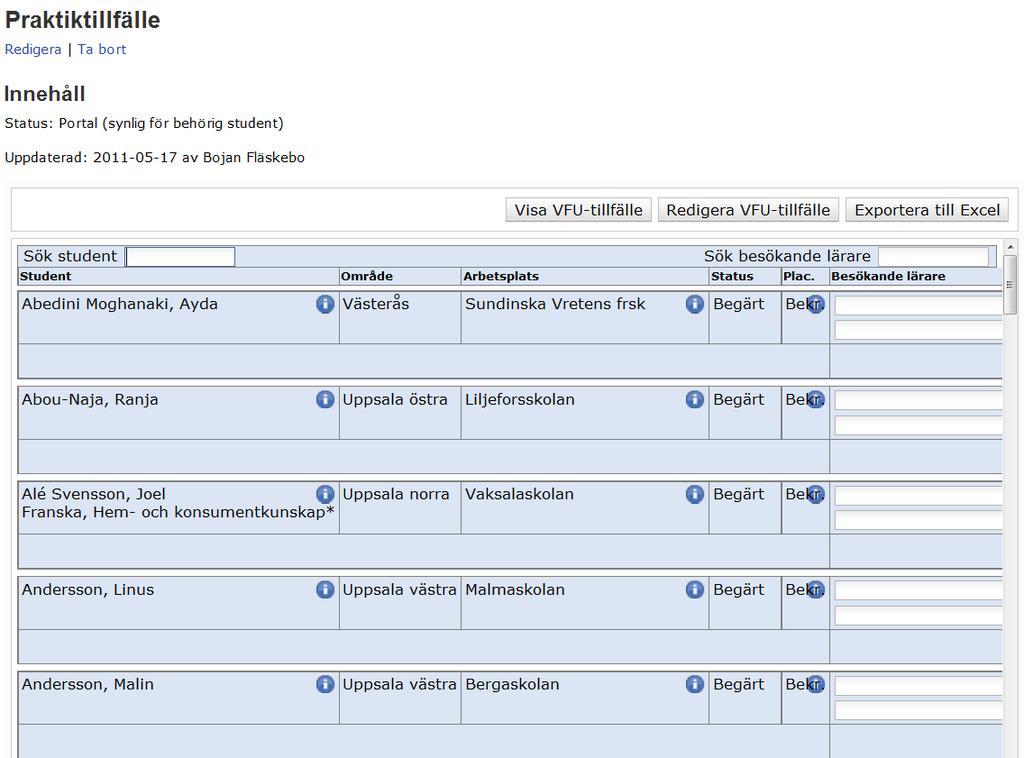Show workplace info for Sundinska Vretens frsk

coord(695,304)
